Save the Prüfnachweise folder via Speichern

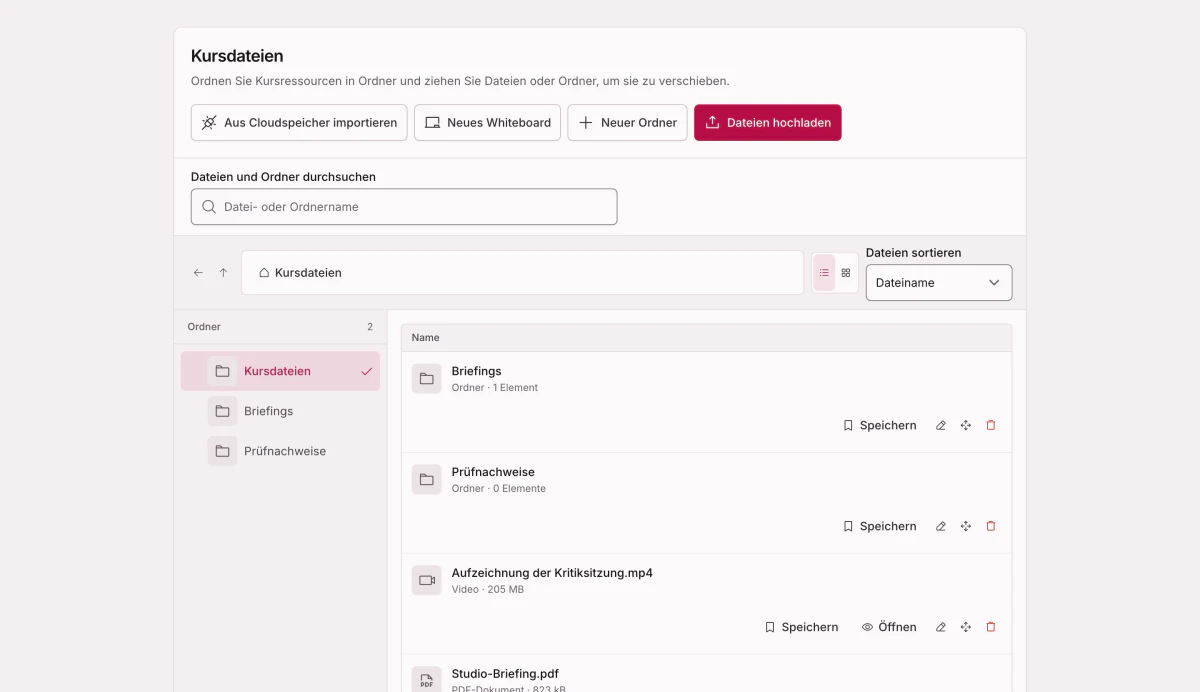click(879, 527)
